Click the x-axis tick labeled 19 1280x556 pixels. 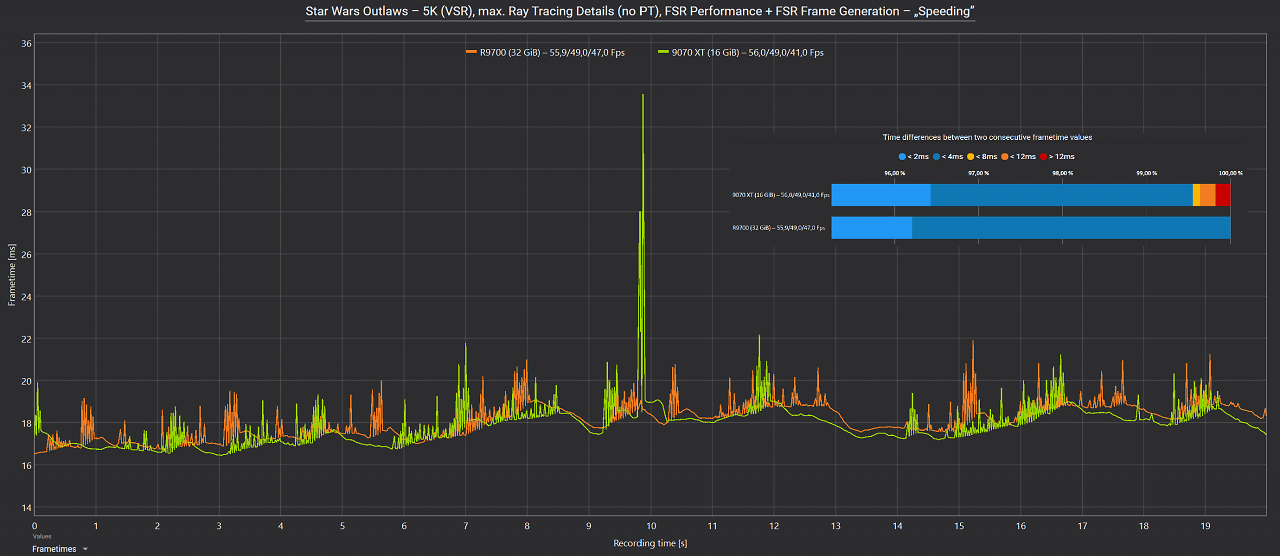click(1206, 525)
